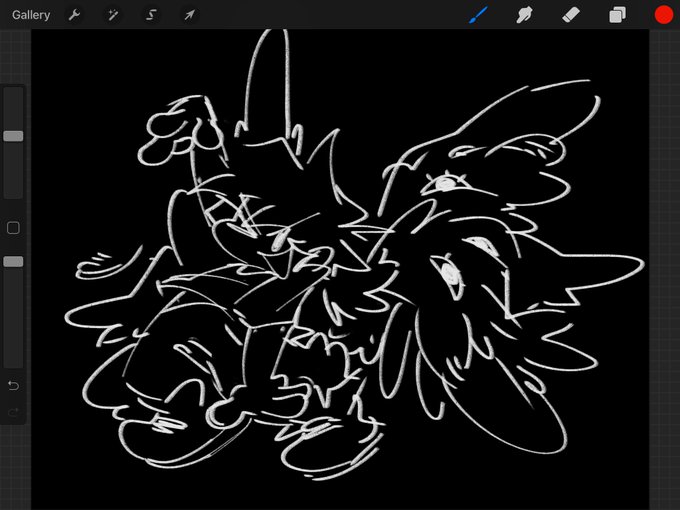Activate the Selection tool
This screenshot has width=680, height=510.
click(x=151, y=15)
